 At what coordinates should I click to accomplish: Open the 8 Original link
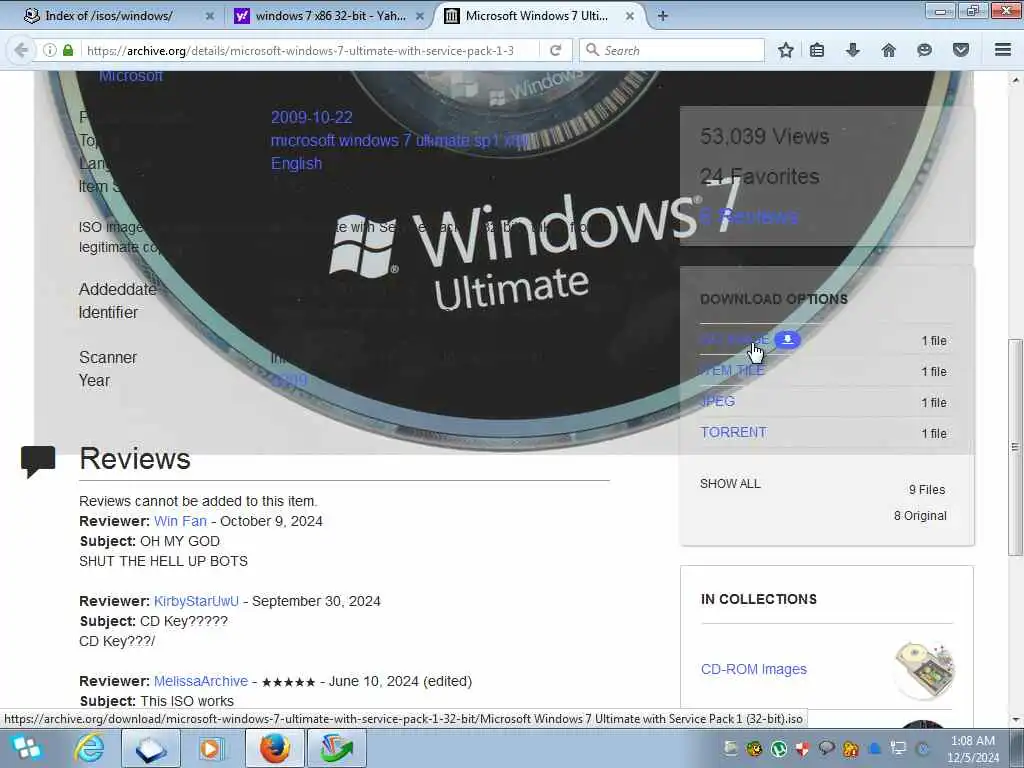tap(920, 516)
